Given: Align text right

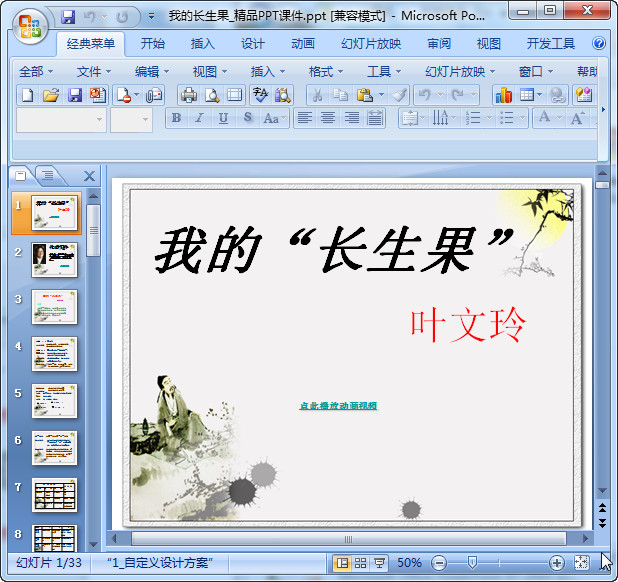Looking at the screenshot, I should (x=352, y=118).
